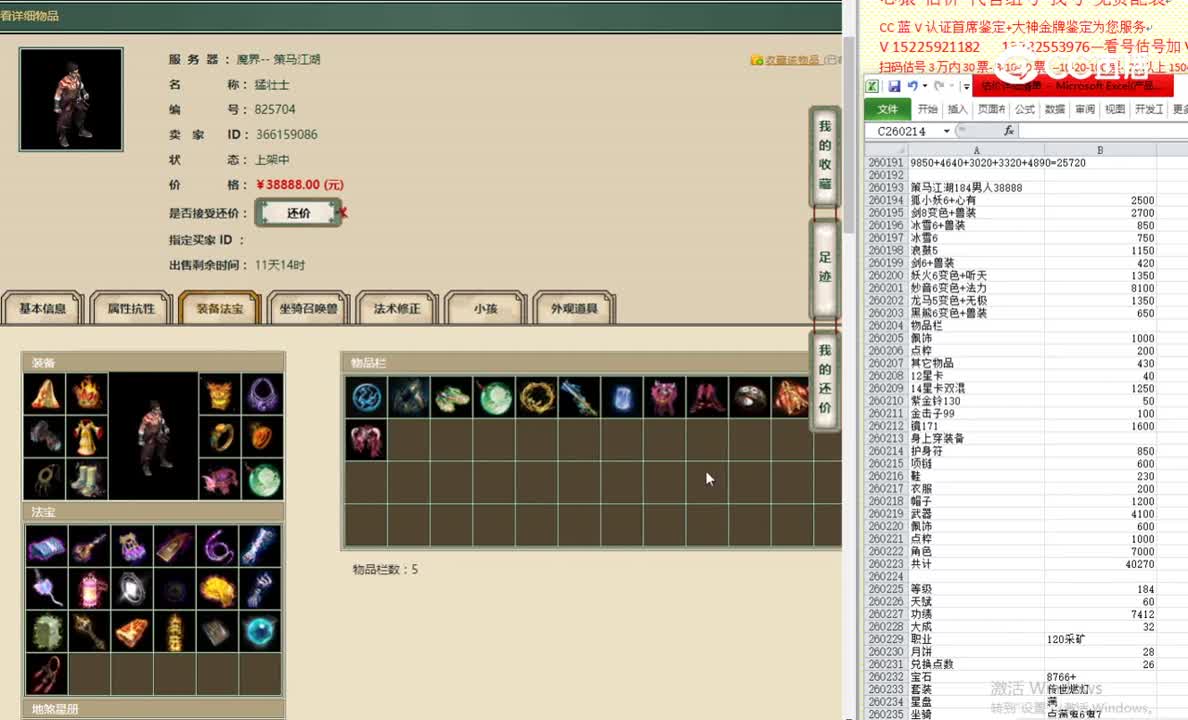
Task: Open the Excel application icon menu
Action: click(x=873, y=86)
